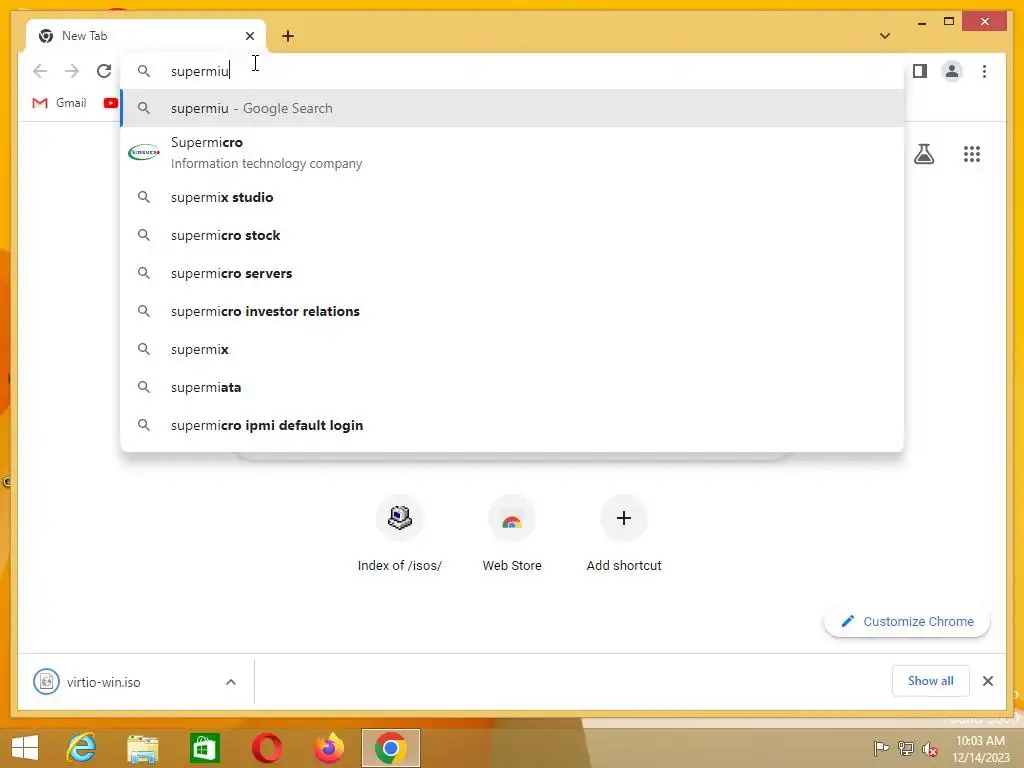
Task: Choose the 'supermicro stock' suggestion
Action: point(513,235)
